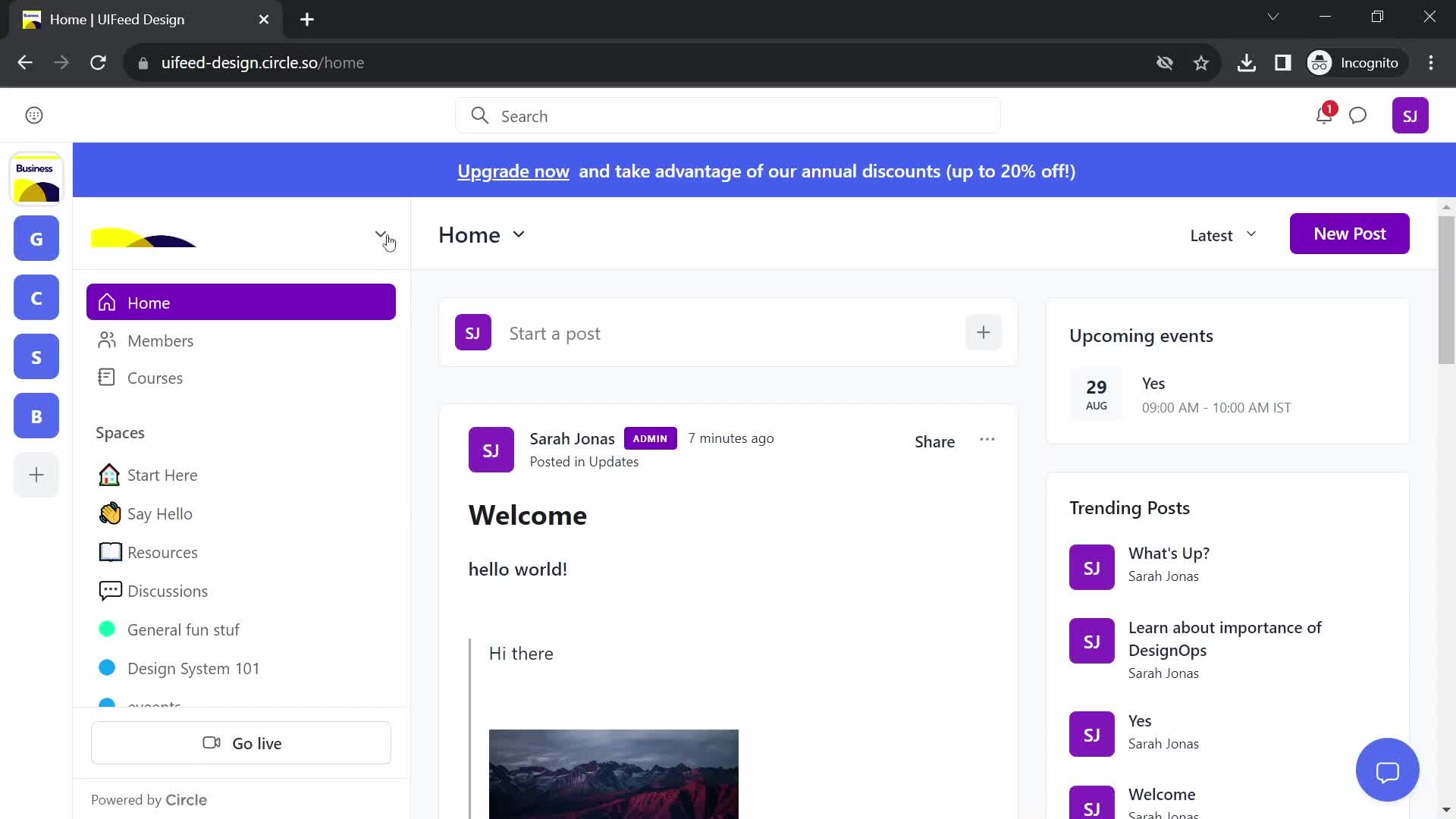Click the New Post button
The height and width of the screenshot is (819, 1456).
point(1349,233)
